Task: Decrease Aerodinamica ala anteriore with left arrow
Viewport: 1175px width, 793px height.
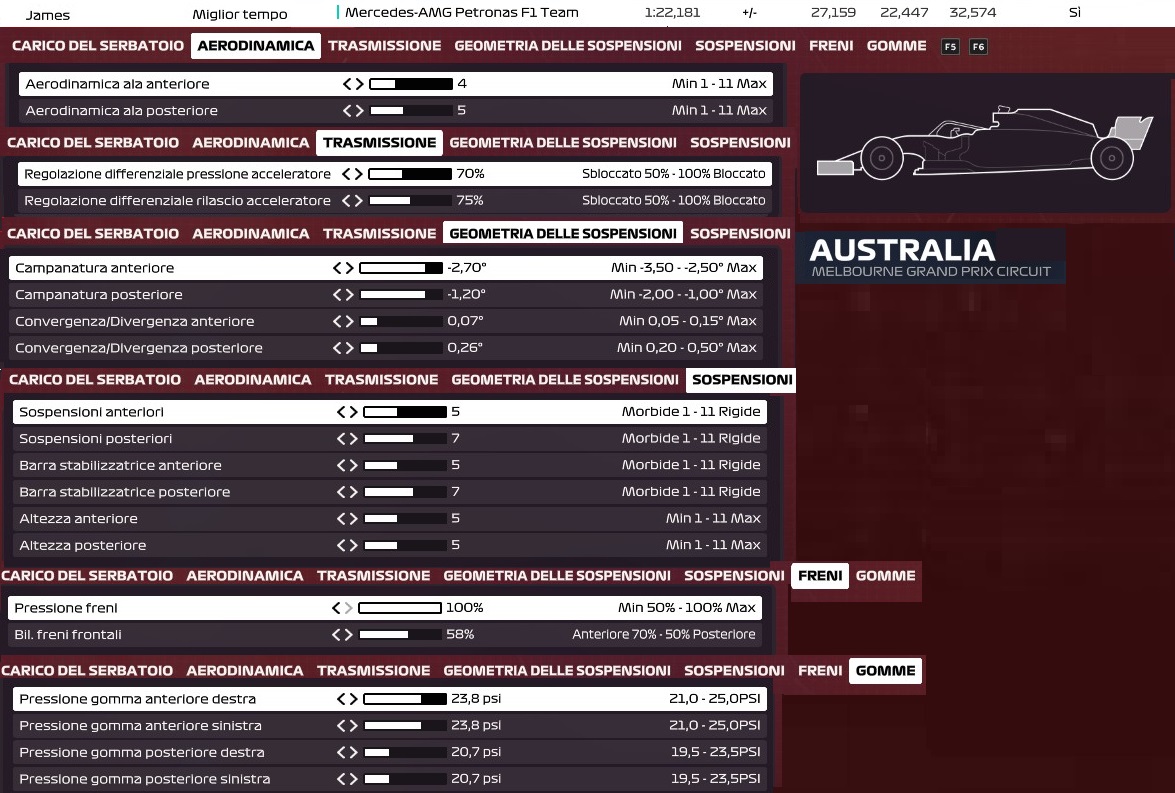Action: (x=347, y=84)
